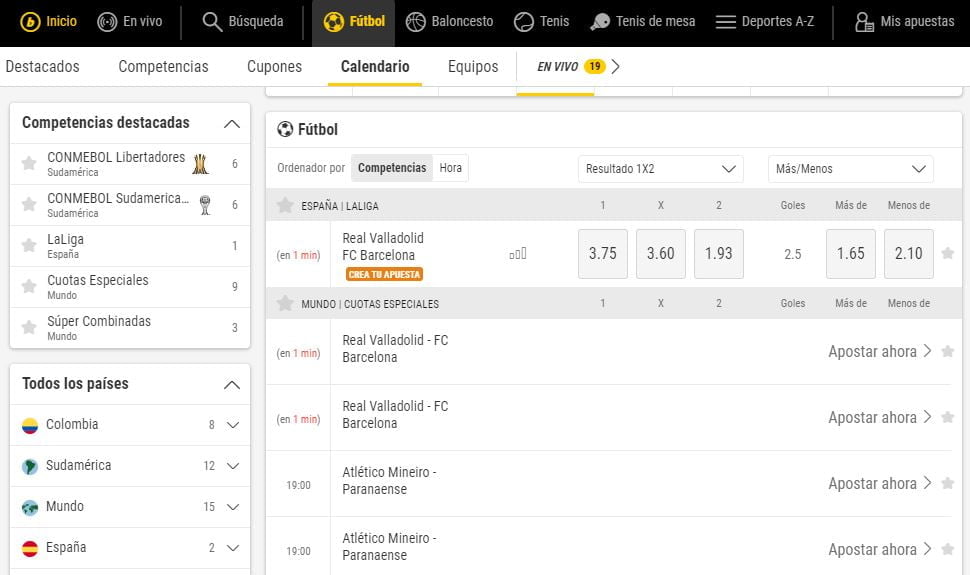Click Apostar ahora on last Atlético Mineiro row
This screenshot has width=970, height=575.
pos(880,550)
